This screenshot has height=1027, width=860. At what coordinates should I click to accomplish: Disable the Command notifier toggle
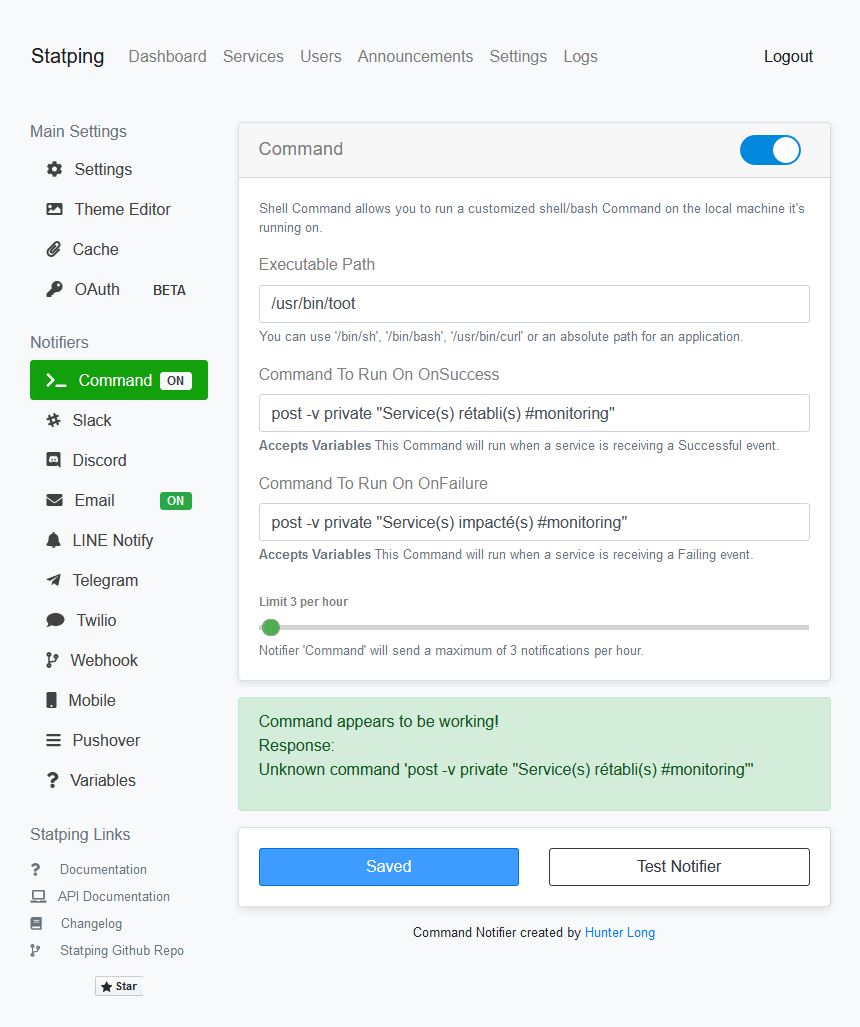[x=770, y=149]
